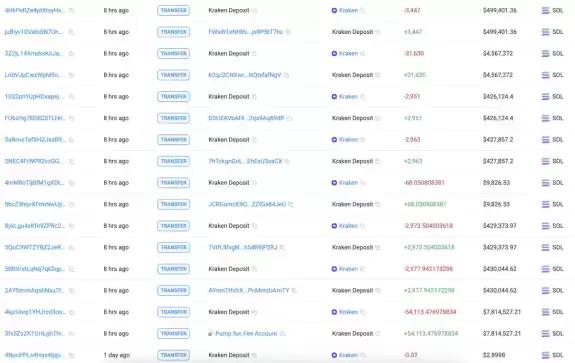Click SOL token icon in the +31,630 row

546,75
